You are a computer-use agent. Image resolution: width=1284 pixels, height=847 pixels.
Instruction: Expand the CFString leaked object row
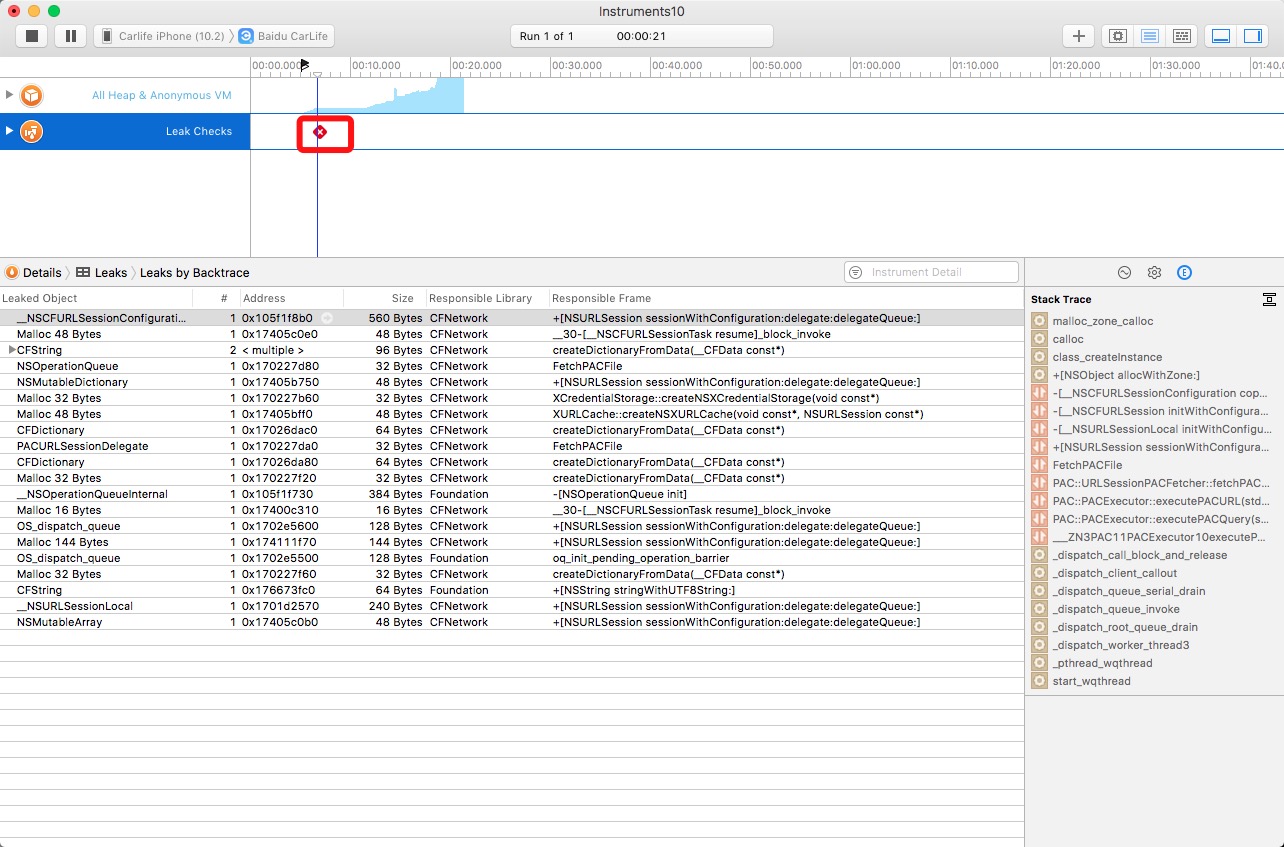click(x=11, y=350)
